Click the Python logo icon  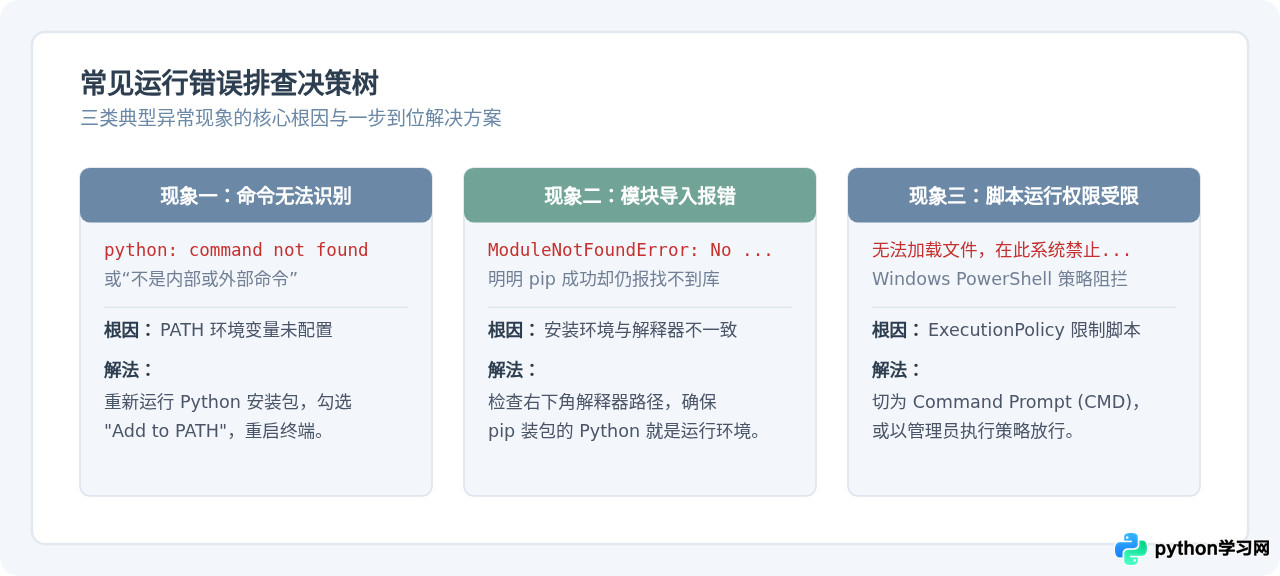[x=1131, y=548]
